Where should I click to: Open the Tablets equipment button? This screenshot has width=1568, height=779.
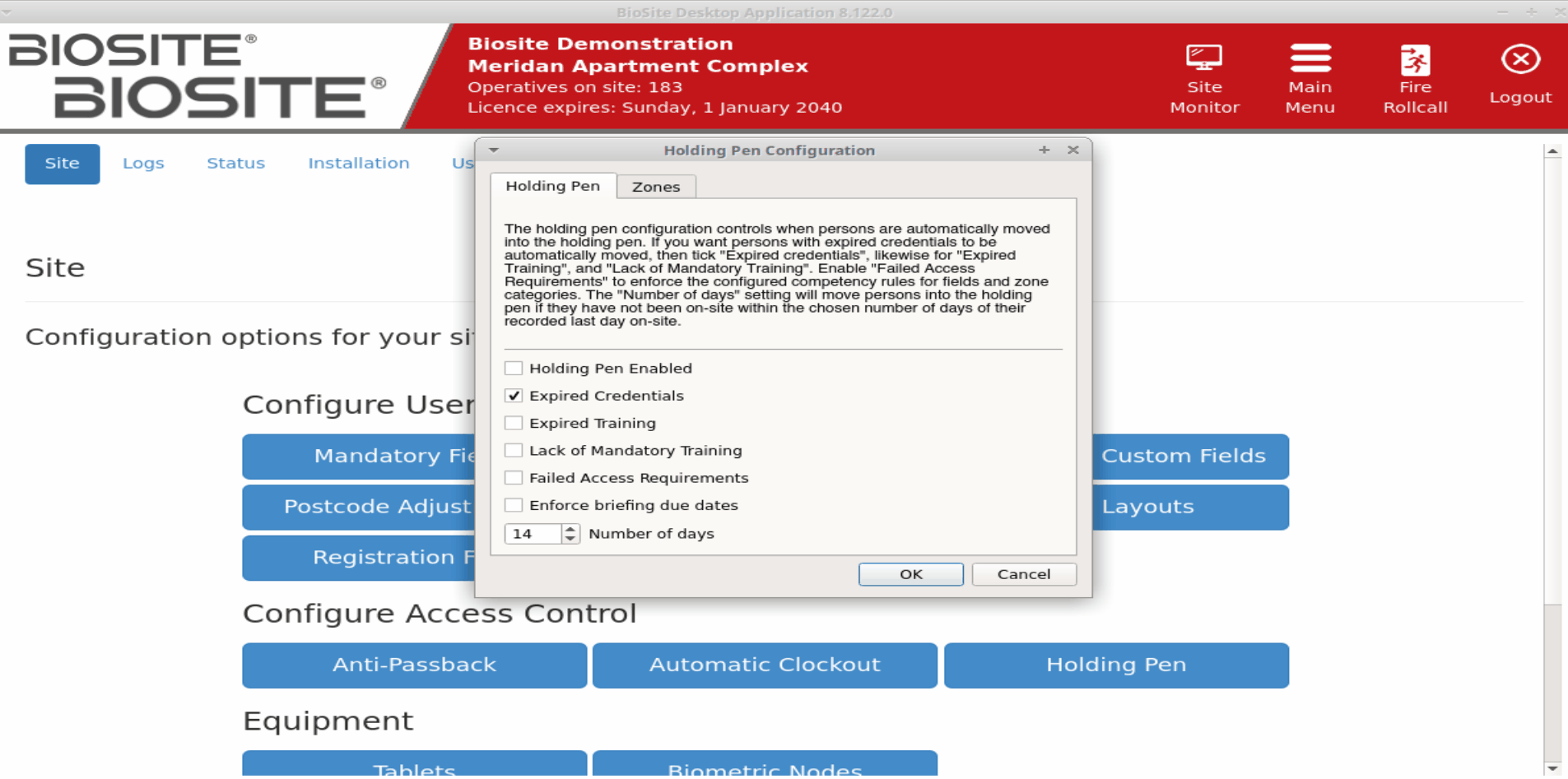[414, 764]
